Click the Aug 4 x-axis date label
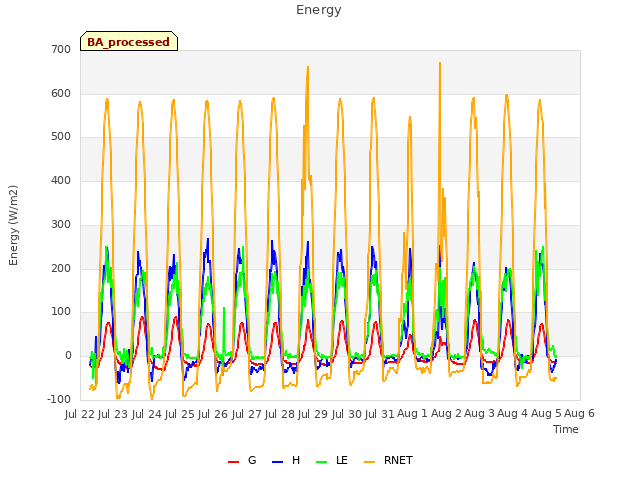 pos(513,414)
